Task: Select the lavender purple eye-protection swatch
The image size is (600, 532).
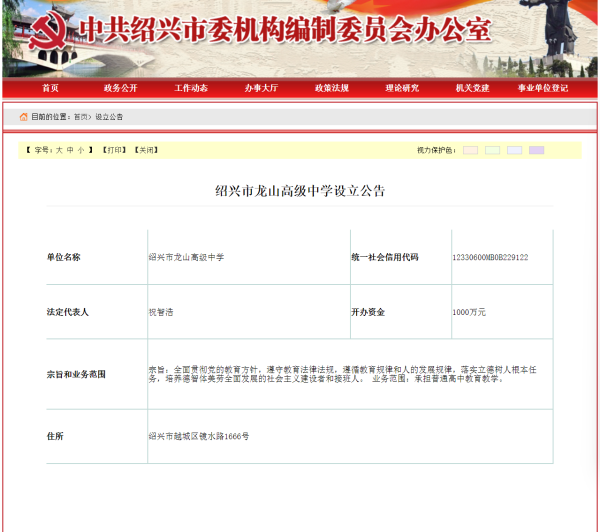Action: 536,150
